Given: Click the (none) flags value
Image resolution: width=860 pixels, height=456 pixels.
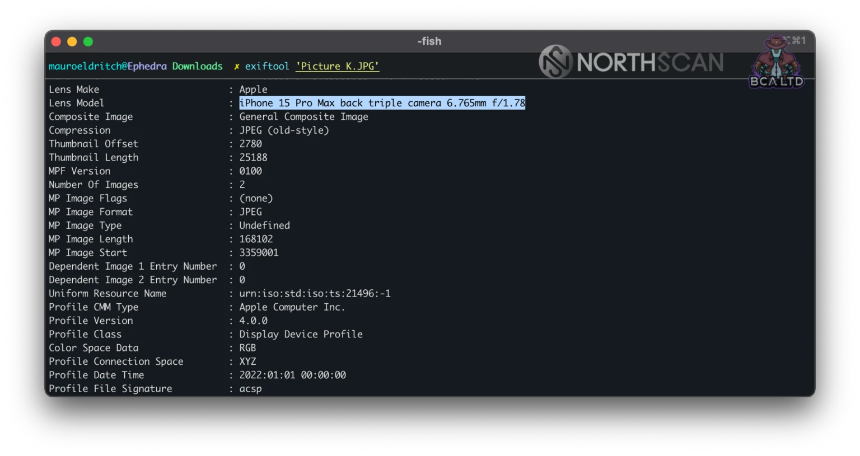Looking at the screenshot, I should point(256,198).
